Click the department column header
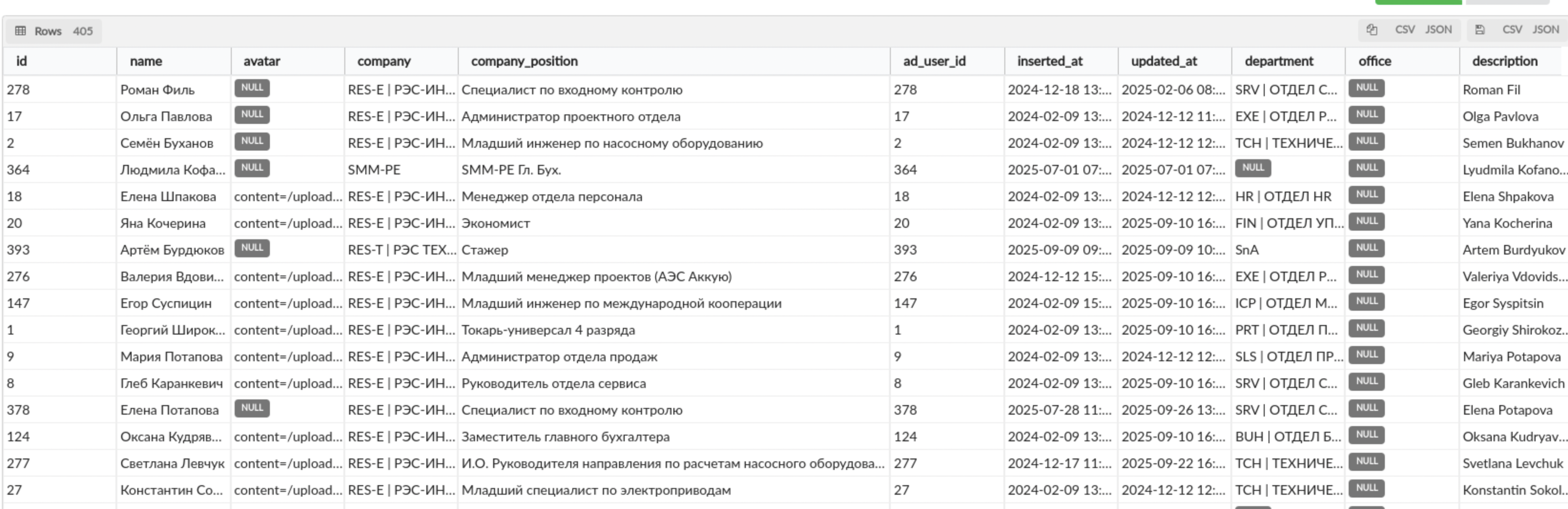This screenshot has height=509, width=1568. click(x=1279, y=61)
